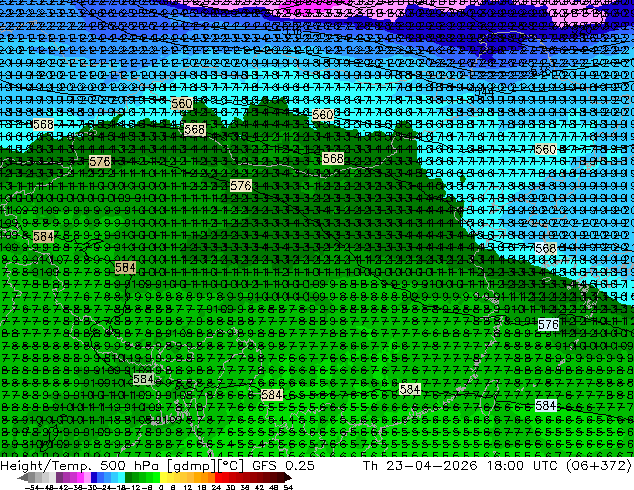The image size is (634, 490).
Task: Click the bright red swatch in the legend
Action: point(218,477)
